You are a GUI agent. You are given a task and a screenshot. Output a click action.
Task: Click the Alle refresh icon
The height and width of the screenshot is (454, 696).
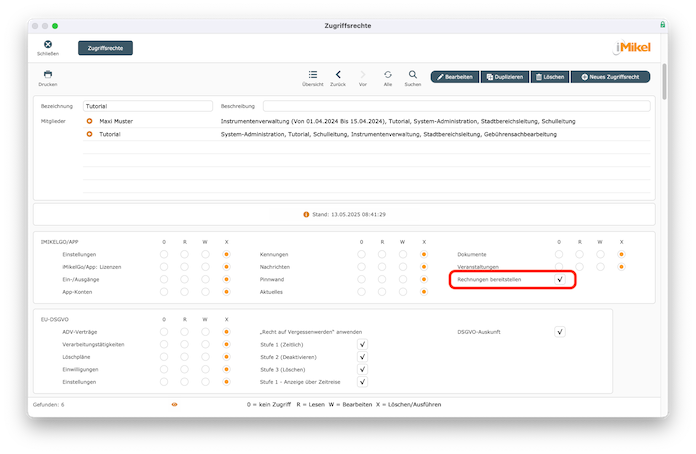click(x=388, y=75)
